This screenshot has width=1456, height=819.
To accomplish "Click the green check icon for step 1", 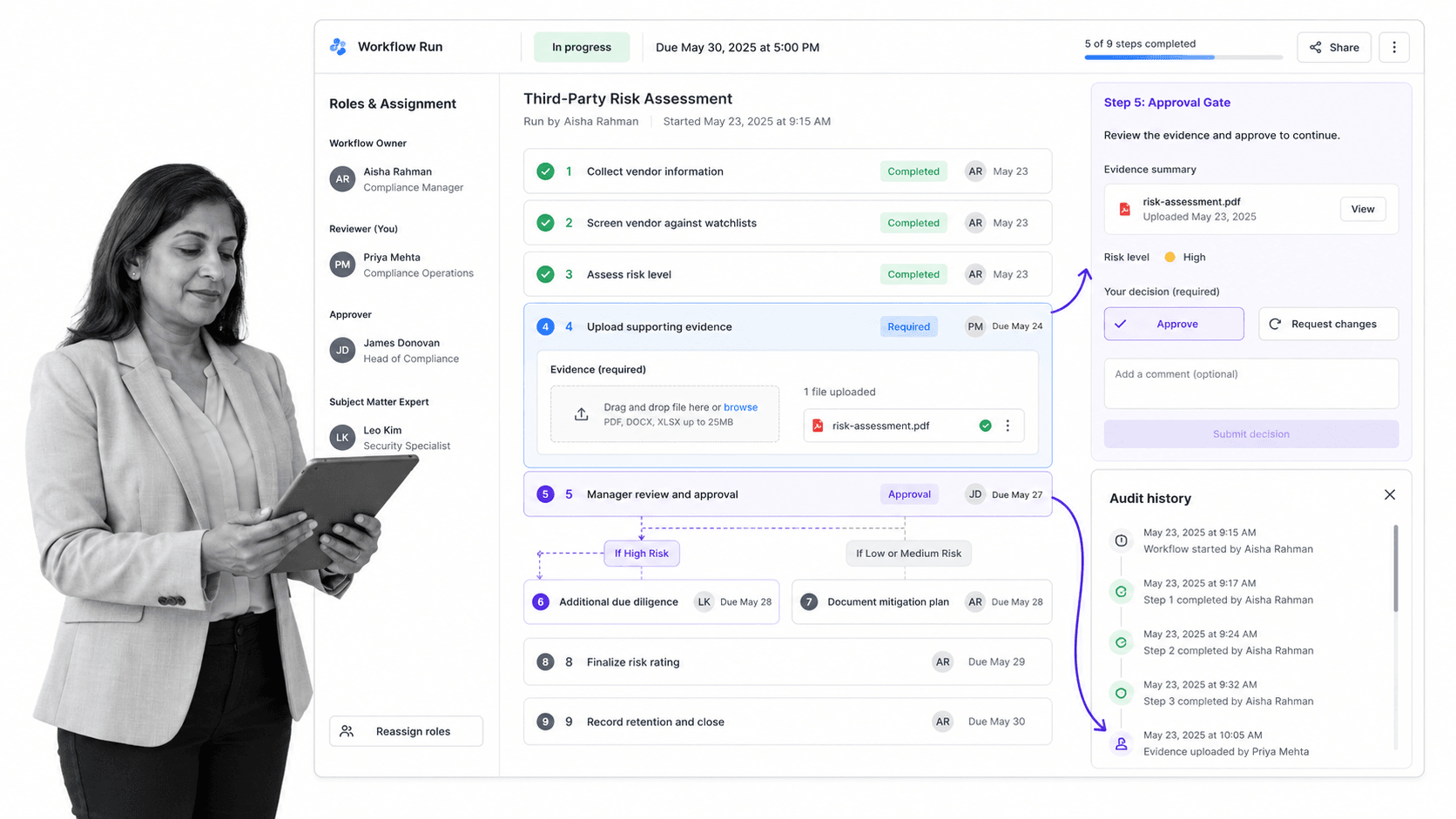I will click(545, 171).
